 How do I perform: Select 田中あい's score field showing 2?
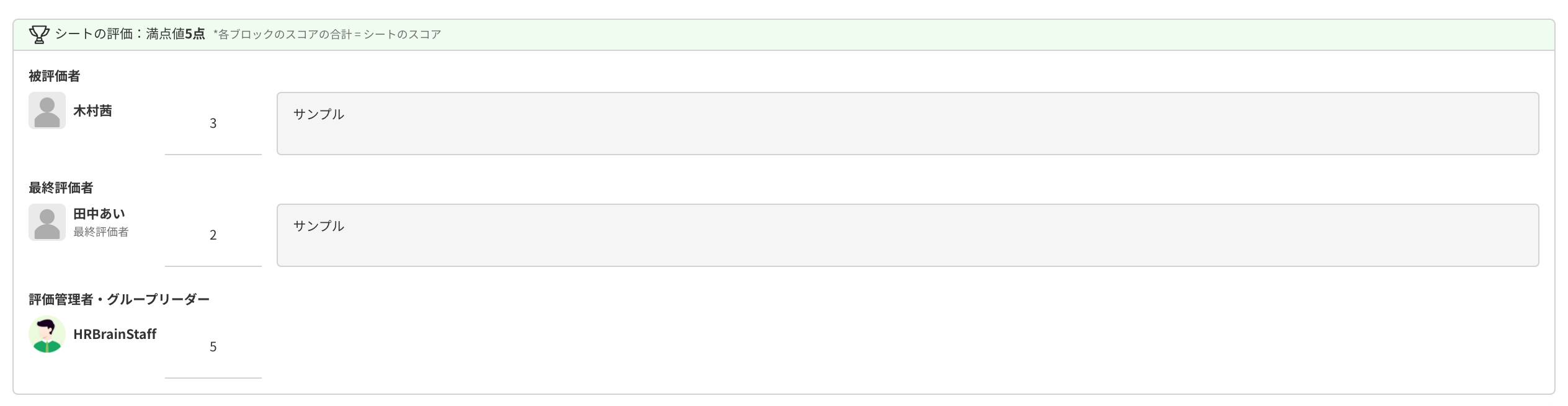point(213,235)
